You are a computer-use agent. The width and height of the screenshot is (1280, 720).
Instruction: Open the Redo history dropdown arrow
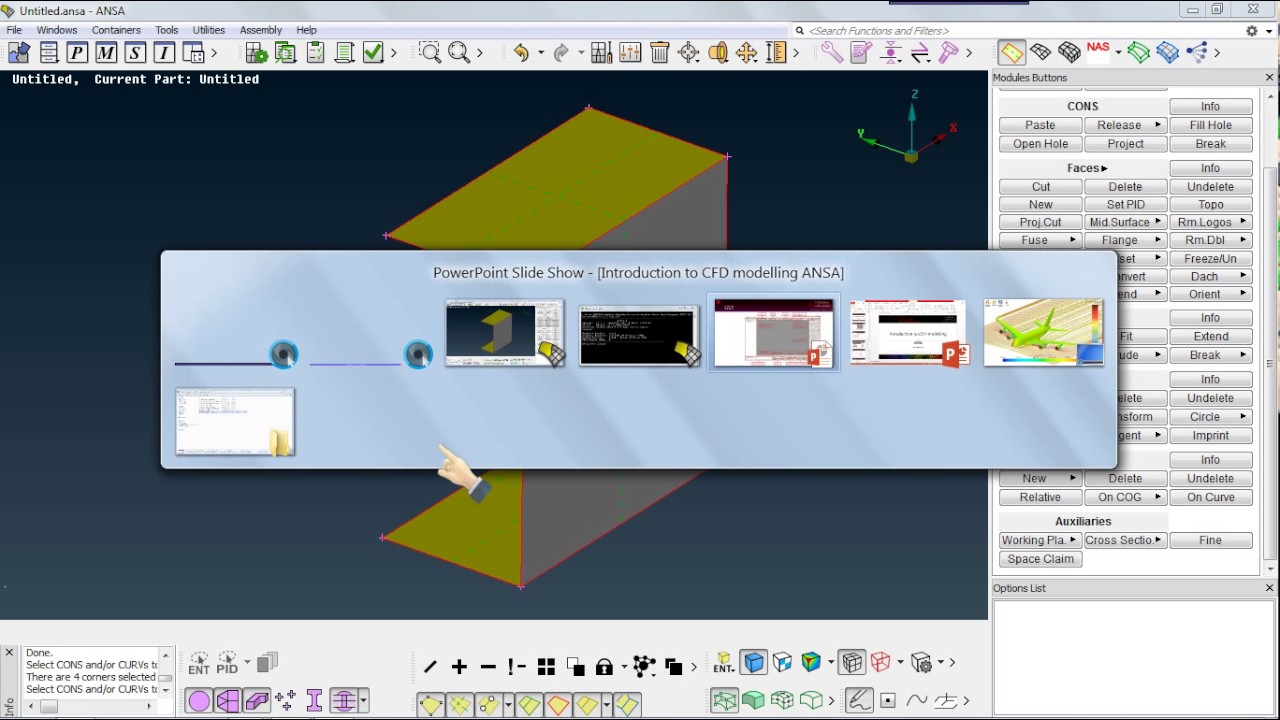(x=582, y=53)
